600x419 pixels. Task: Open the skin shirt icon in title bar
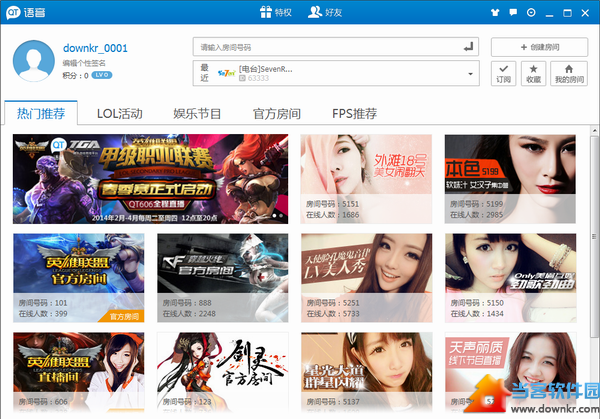[x=495, y=13]
